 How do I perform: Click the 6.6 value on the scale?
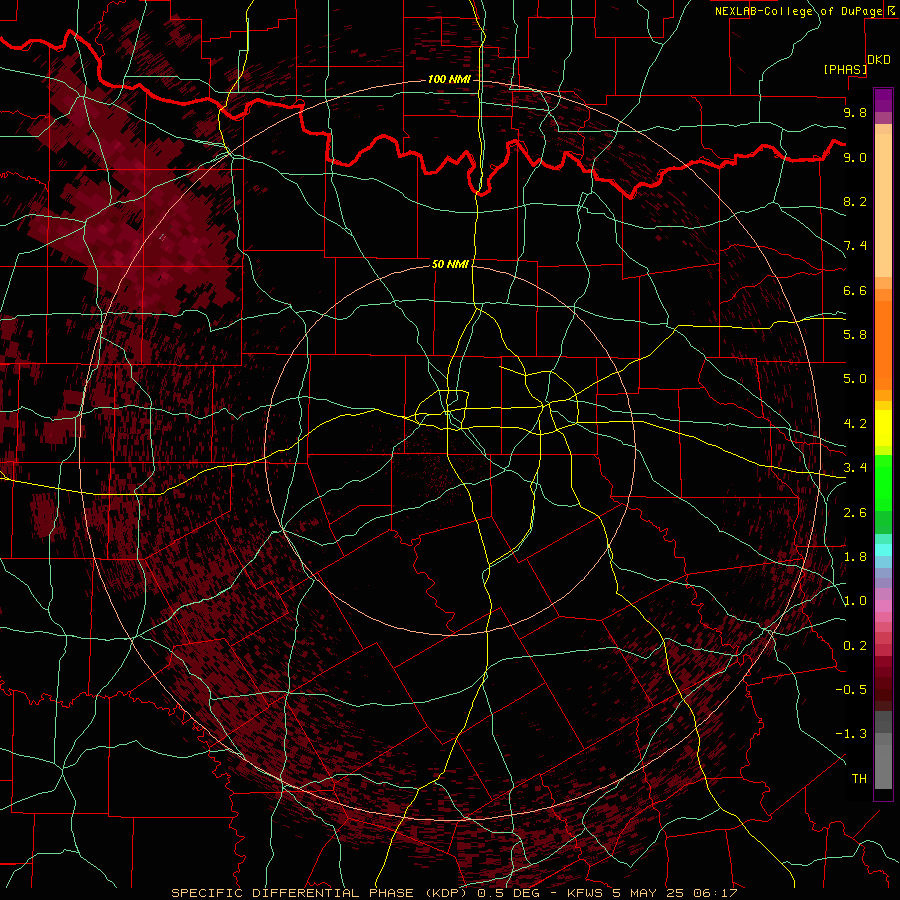pos(855,290)
